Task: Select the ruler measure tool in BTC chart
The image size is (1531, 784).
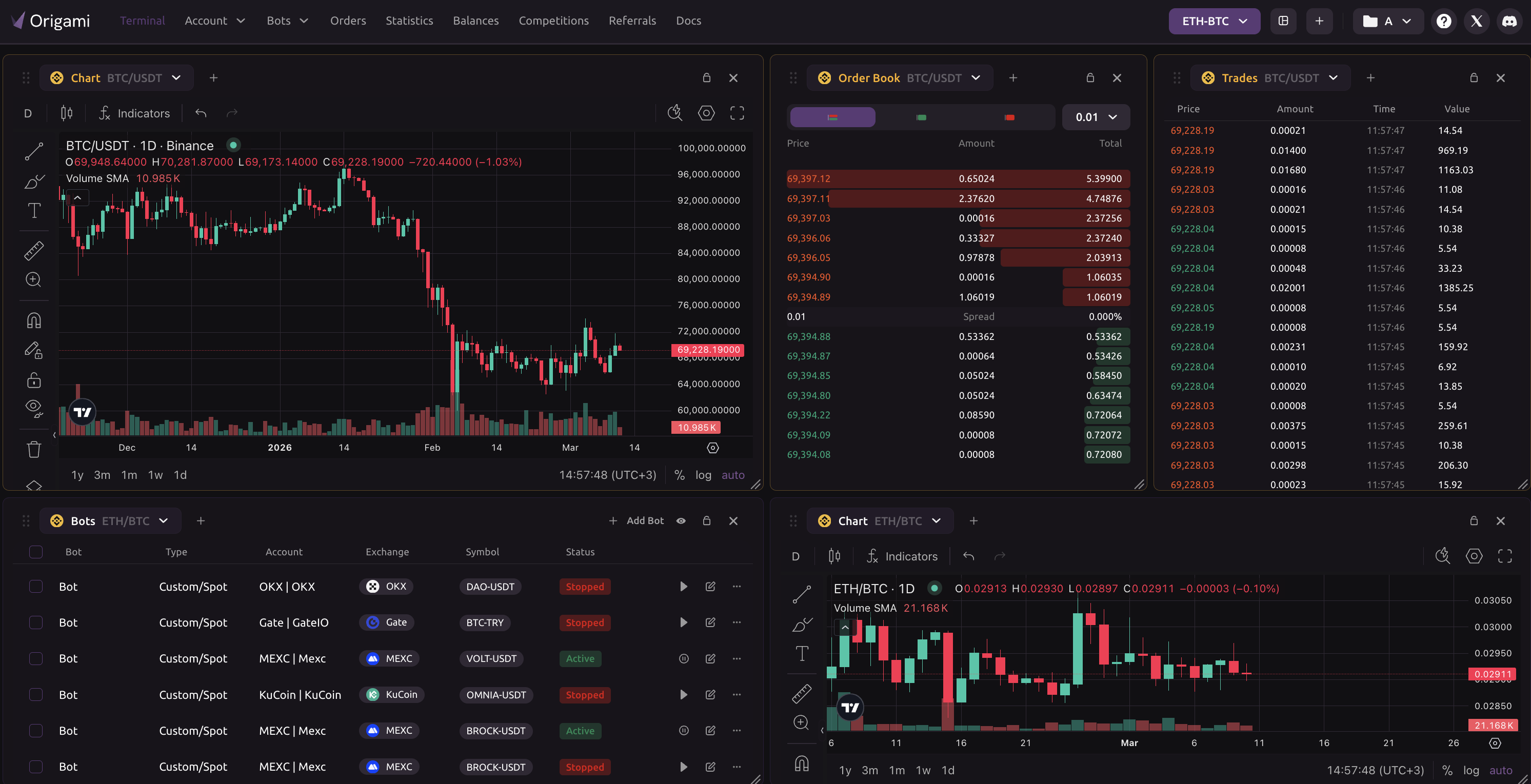Action: tap(34, 250)
